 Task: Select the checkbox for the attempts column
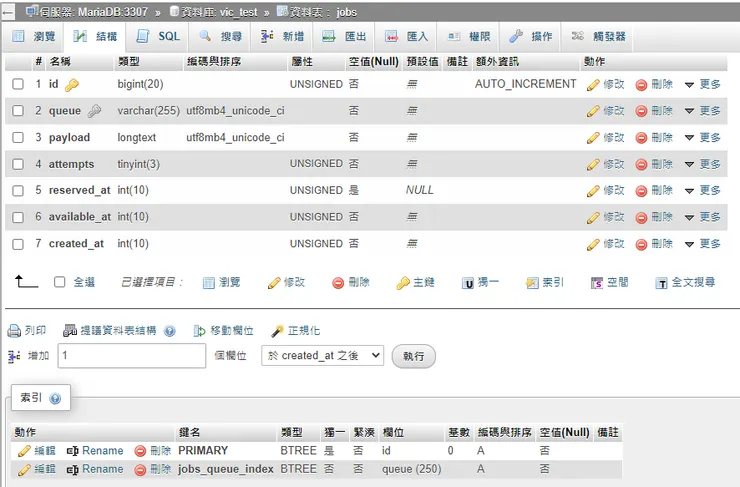tap(18, 164)
